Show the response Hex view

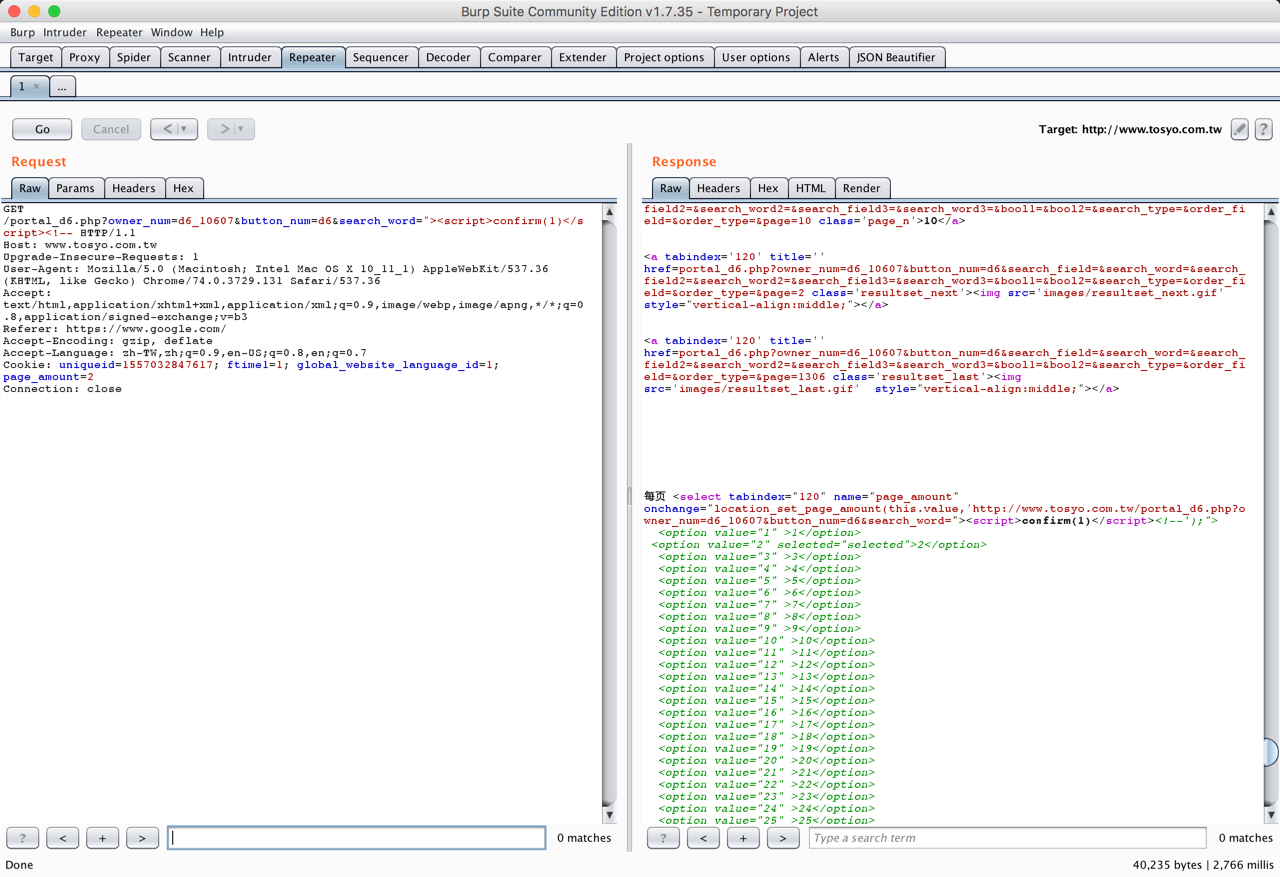768,188
